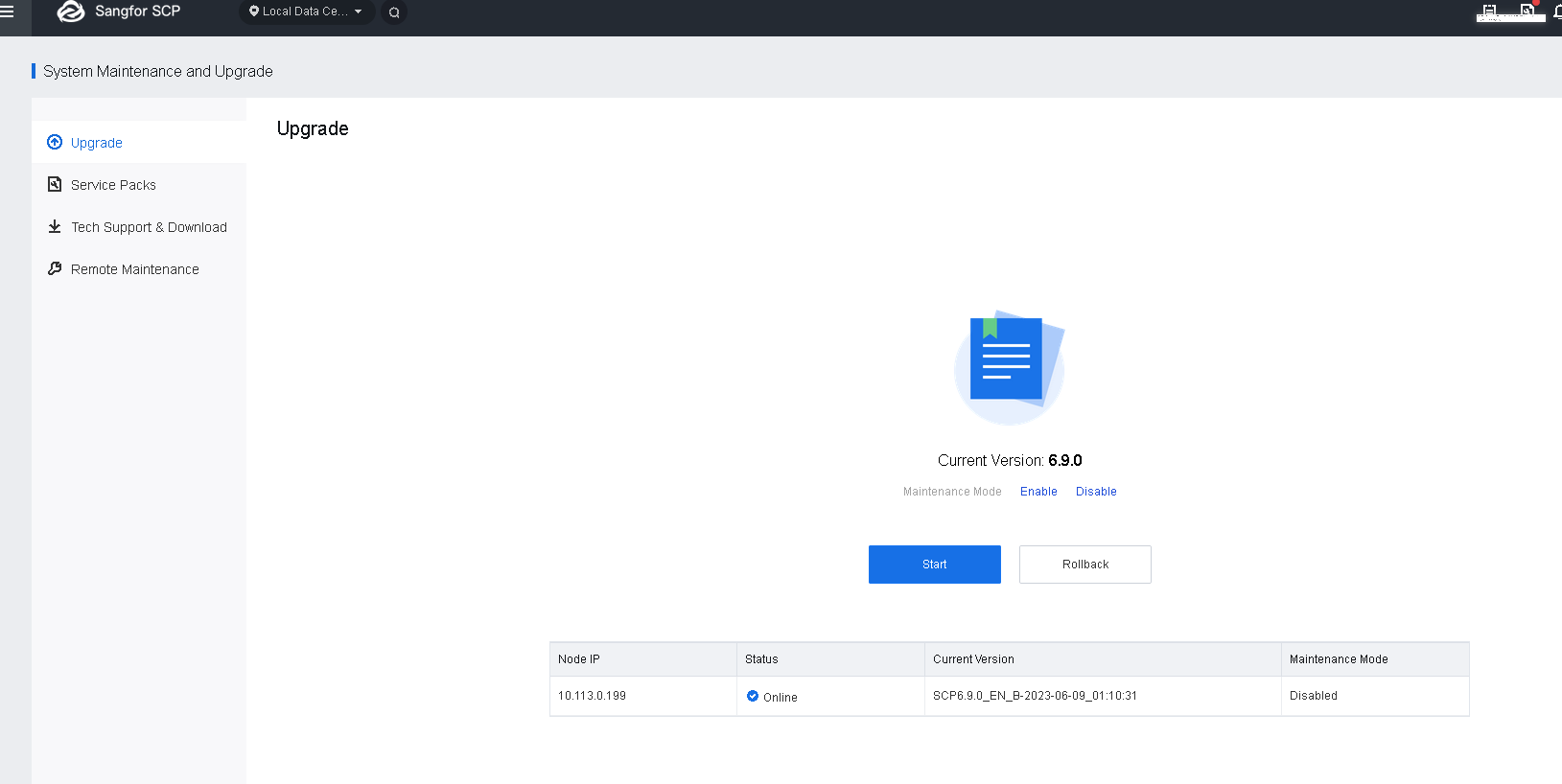Click the Upgrade arrow circle icon
Viewport: 1562px width, 784px height.
click(55, 143)
